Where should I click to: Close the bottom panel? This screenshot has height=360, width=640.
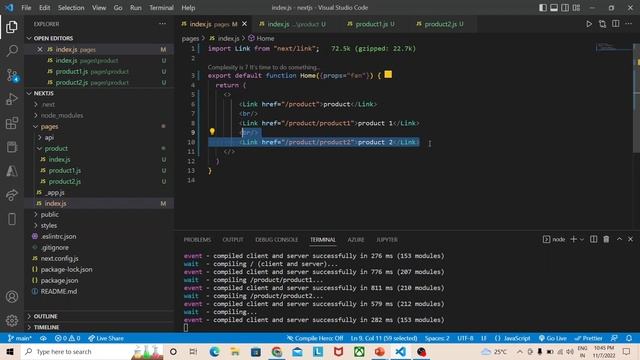coord(630,239)
